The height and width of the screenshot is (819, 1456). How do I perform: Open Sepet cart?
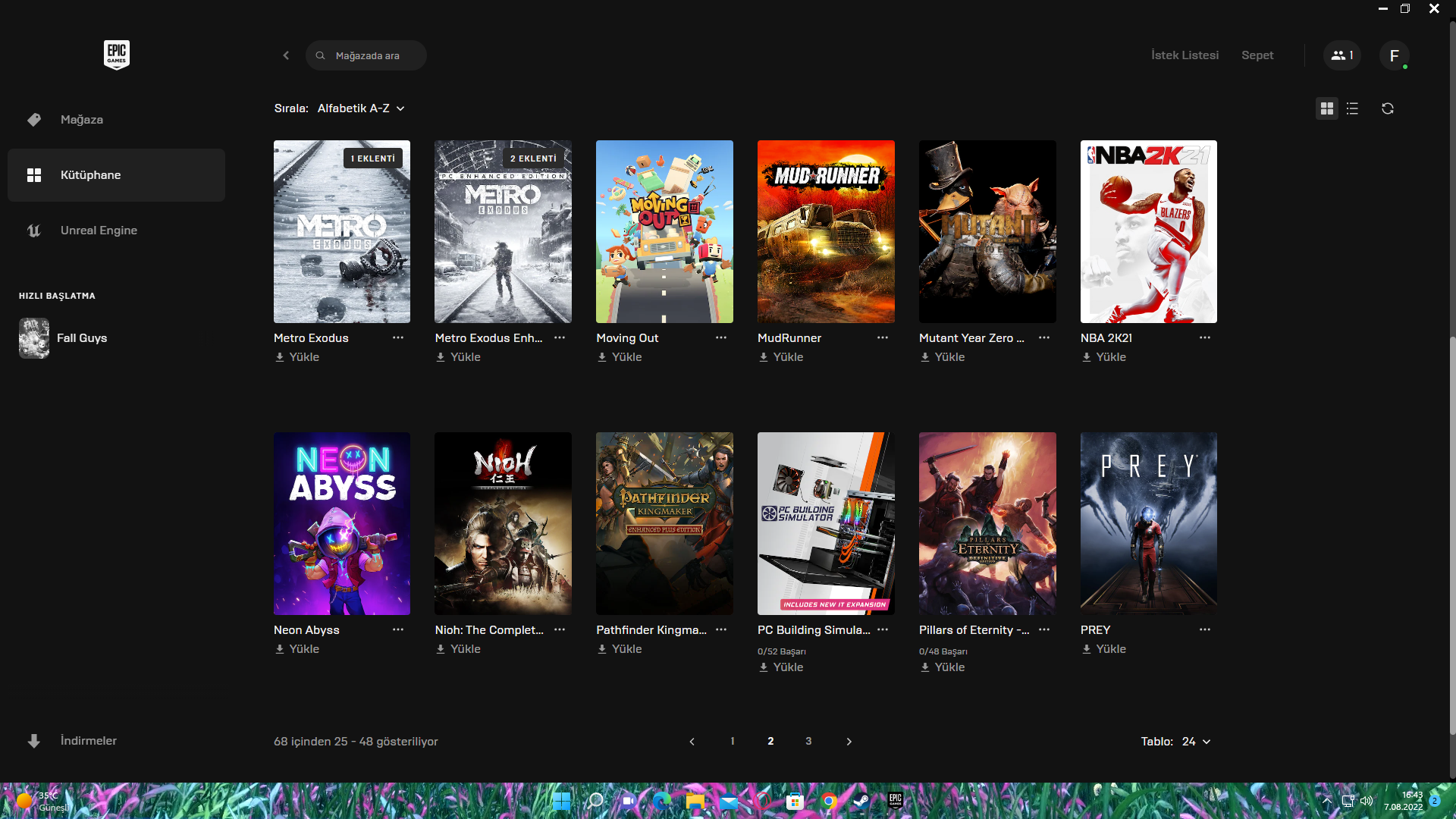pyautogui.click(x=1257, y=55)
